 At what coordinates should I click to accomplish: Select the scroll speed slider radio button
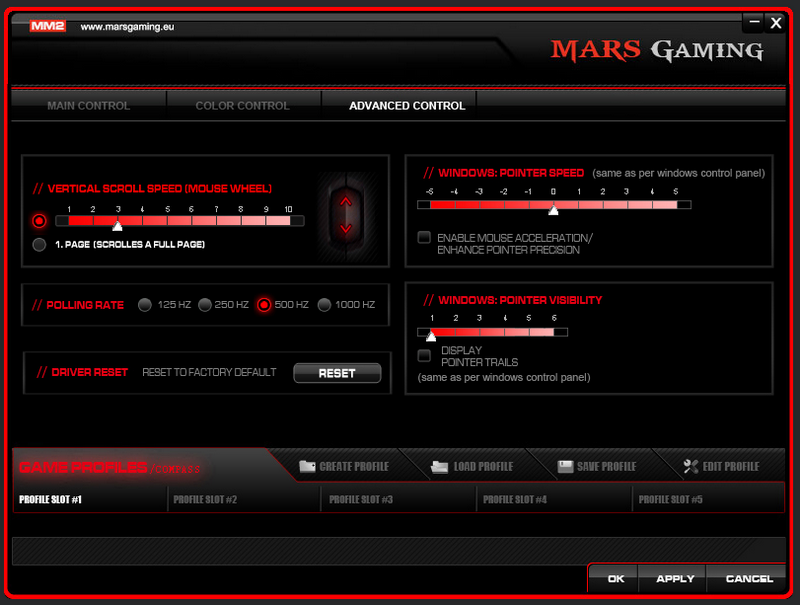coord(39,220)
